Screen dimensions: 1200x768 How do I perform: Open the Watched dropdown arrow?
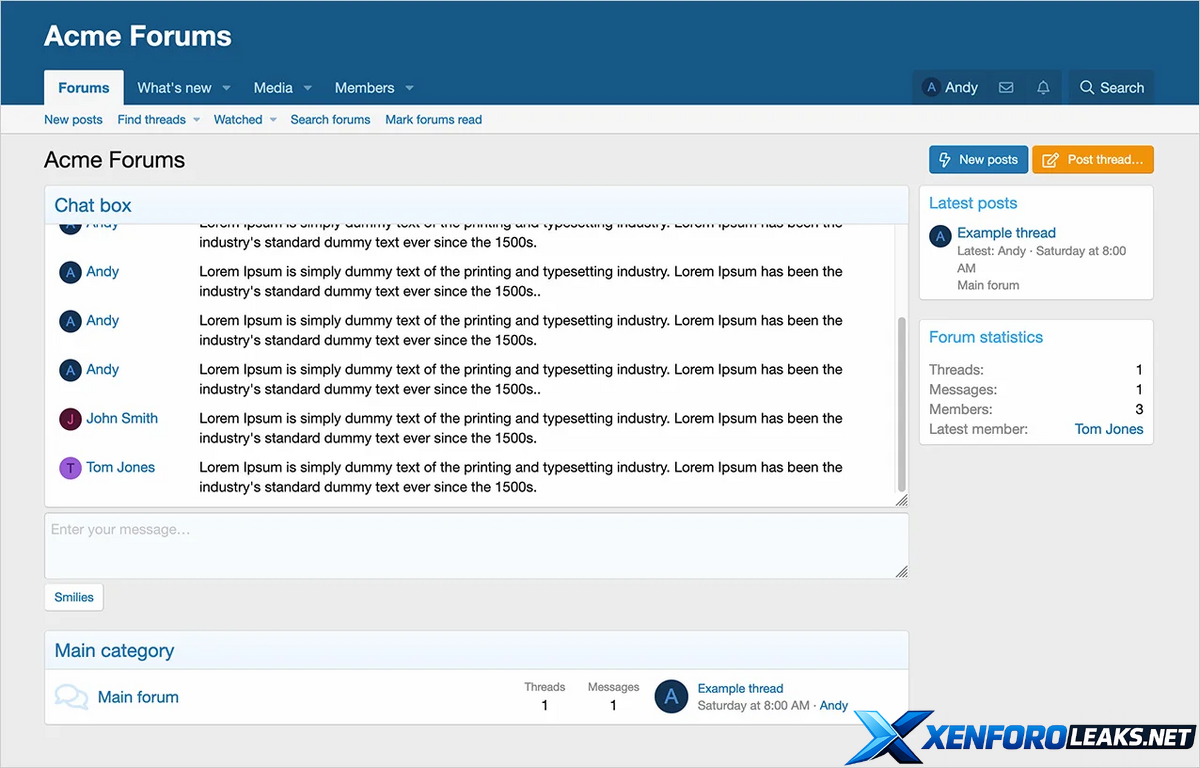tap(273, 120)
